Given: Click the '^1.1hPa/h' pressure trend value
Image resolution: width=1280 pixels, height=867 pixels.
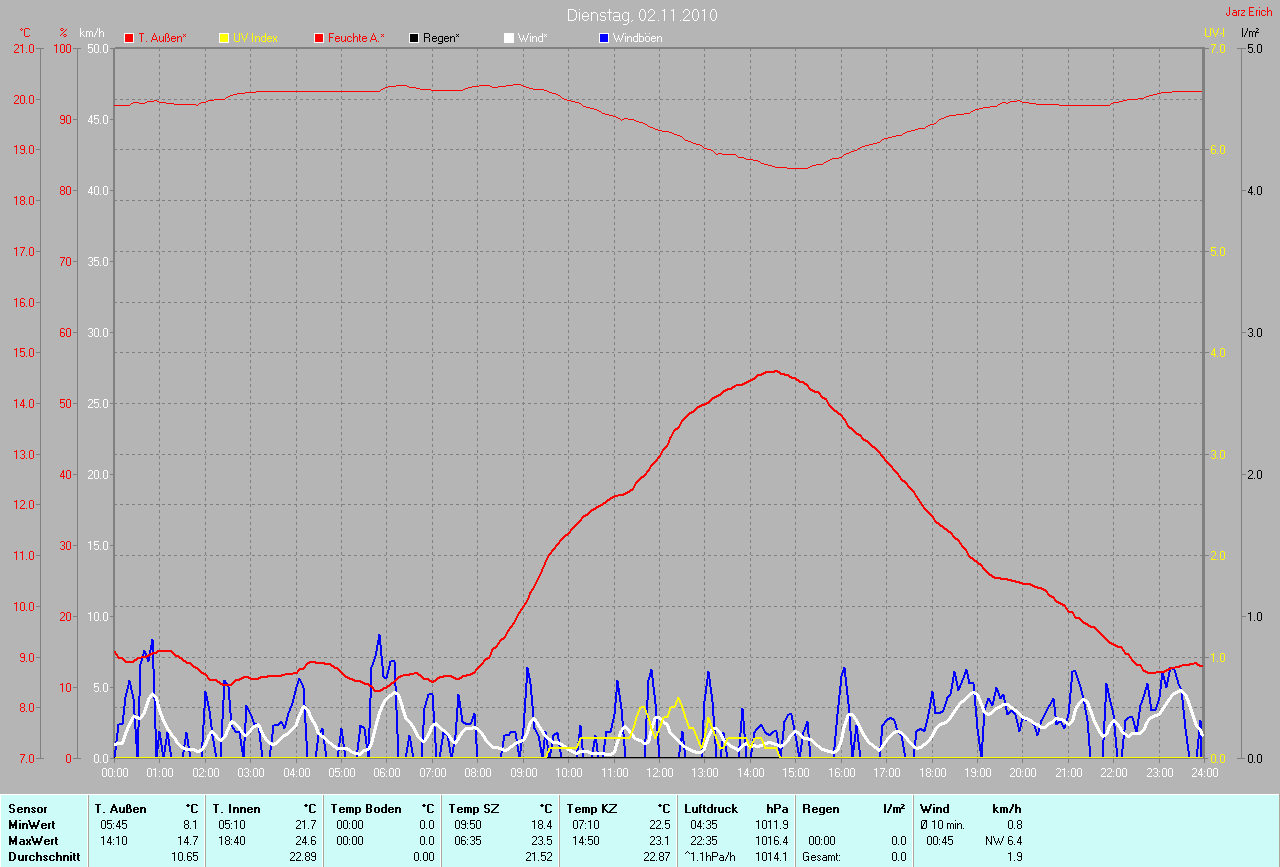Looking at the screenshot, I should [709, 857].
